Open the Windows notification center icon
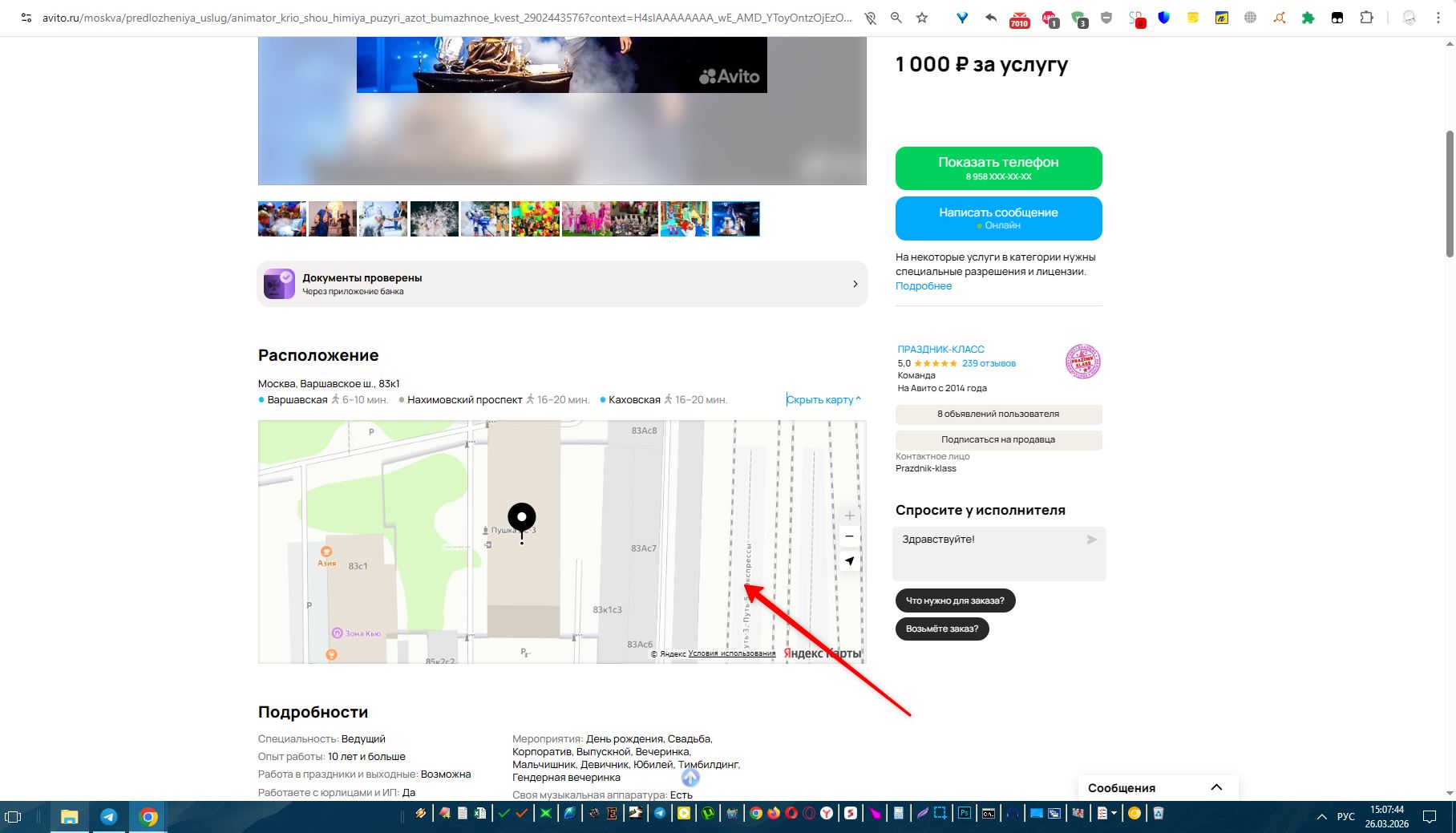Image resolution: width=1456 pixels, height=833 pixels. coord(1430,817)
